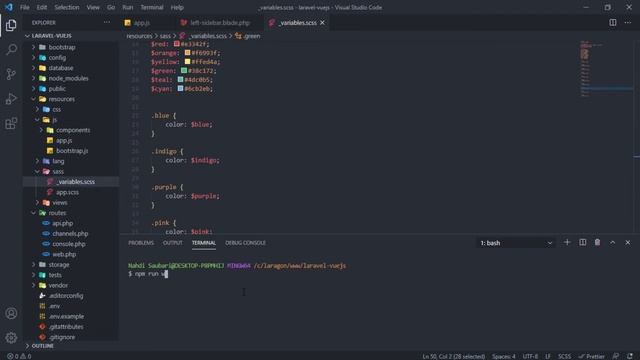Image resolution: width=640 pixels, height=360 pixels.
Task: Open the Selection menu
Action: click(x=67, y=7)
